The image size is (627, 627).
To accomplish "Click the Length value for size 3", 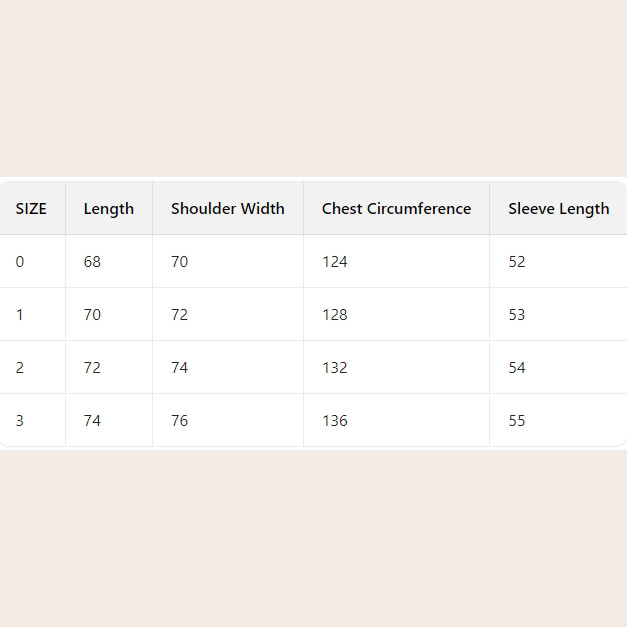I will click(x=92, y=421).
